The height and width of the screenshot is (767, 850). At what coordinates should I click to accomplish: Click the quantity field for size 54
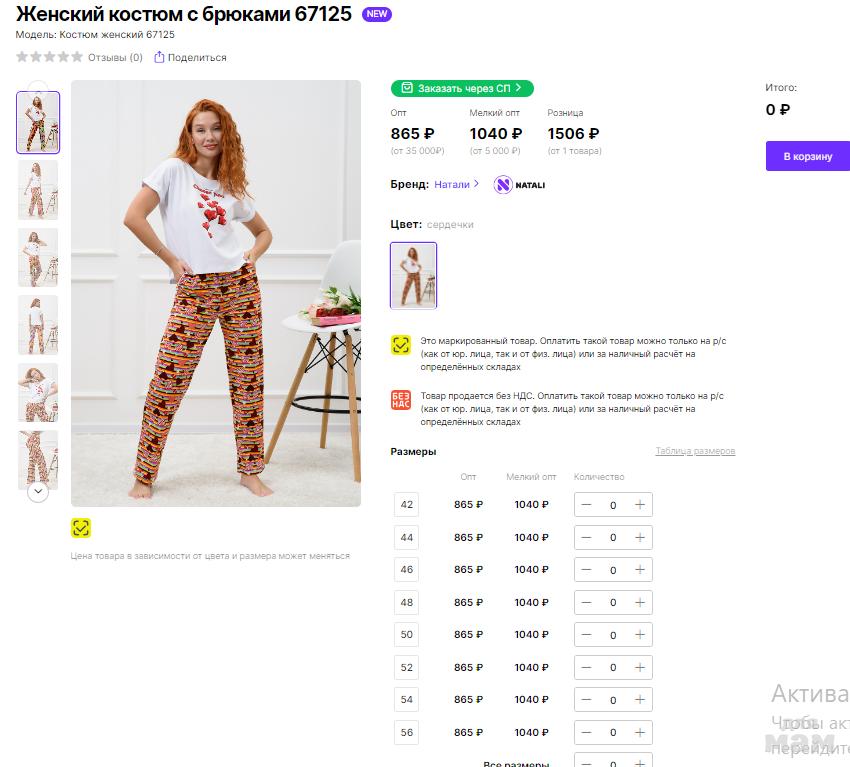click(613, 700)
